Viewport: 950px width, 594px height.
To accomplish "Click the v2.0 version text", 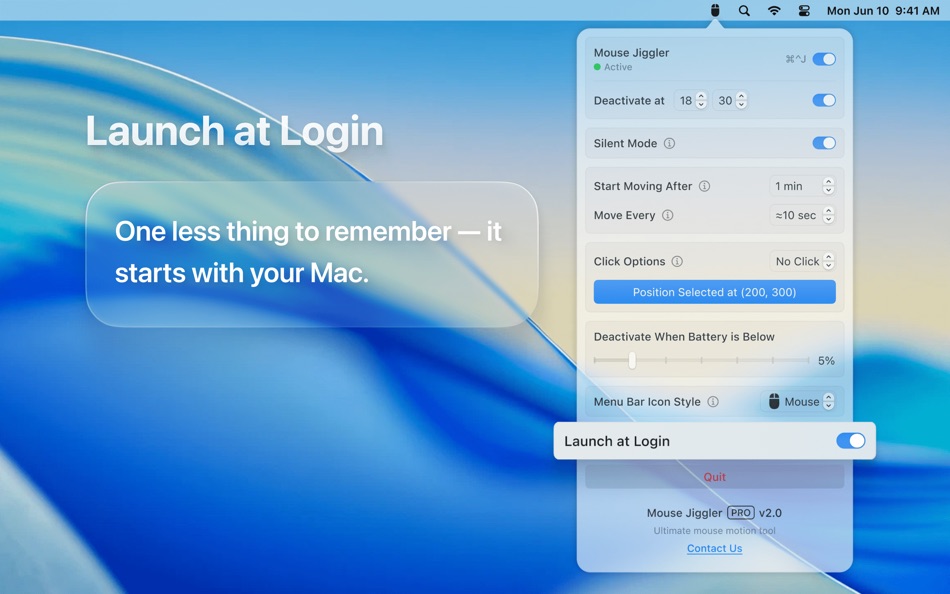I will [770, 513].
